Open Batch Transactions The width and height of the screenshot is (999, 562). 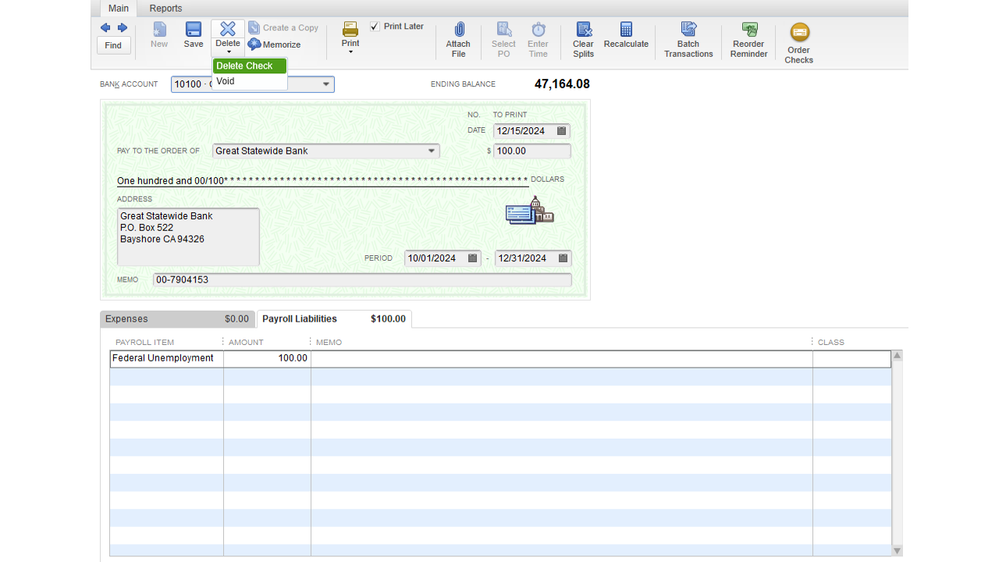(688, 40)
